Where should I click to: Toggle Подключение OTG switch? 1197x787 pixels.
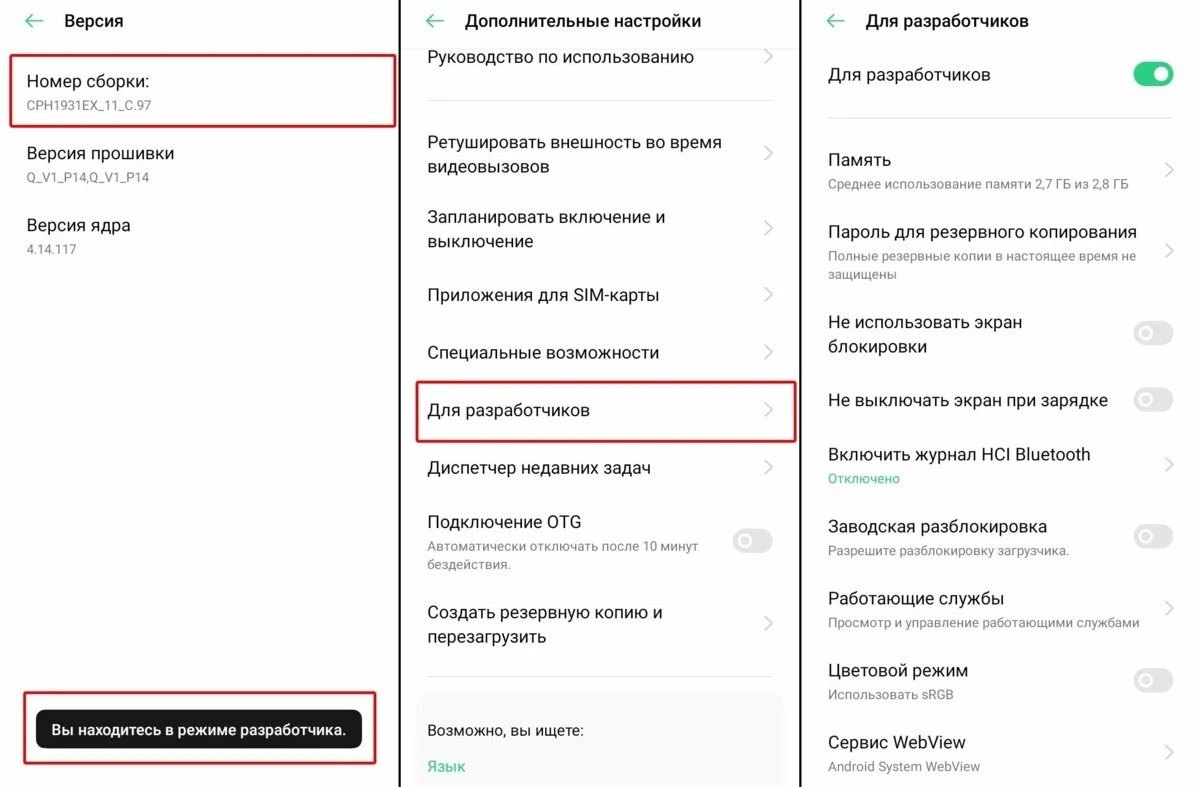[x=752, y=541]
